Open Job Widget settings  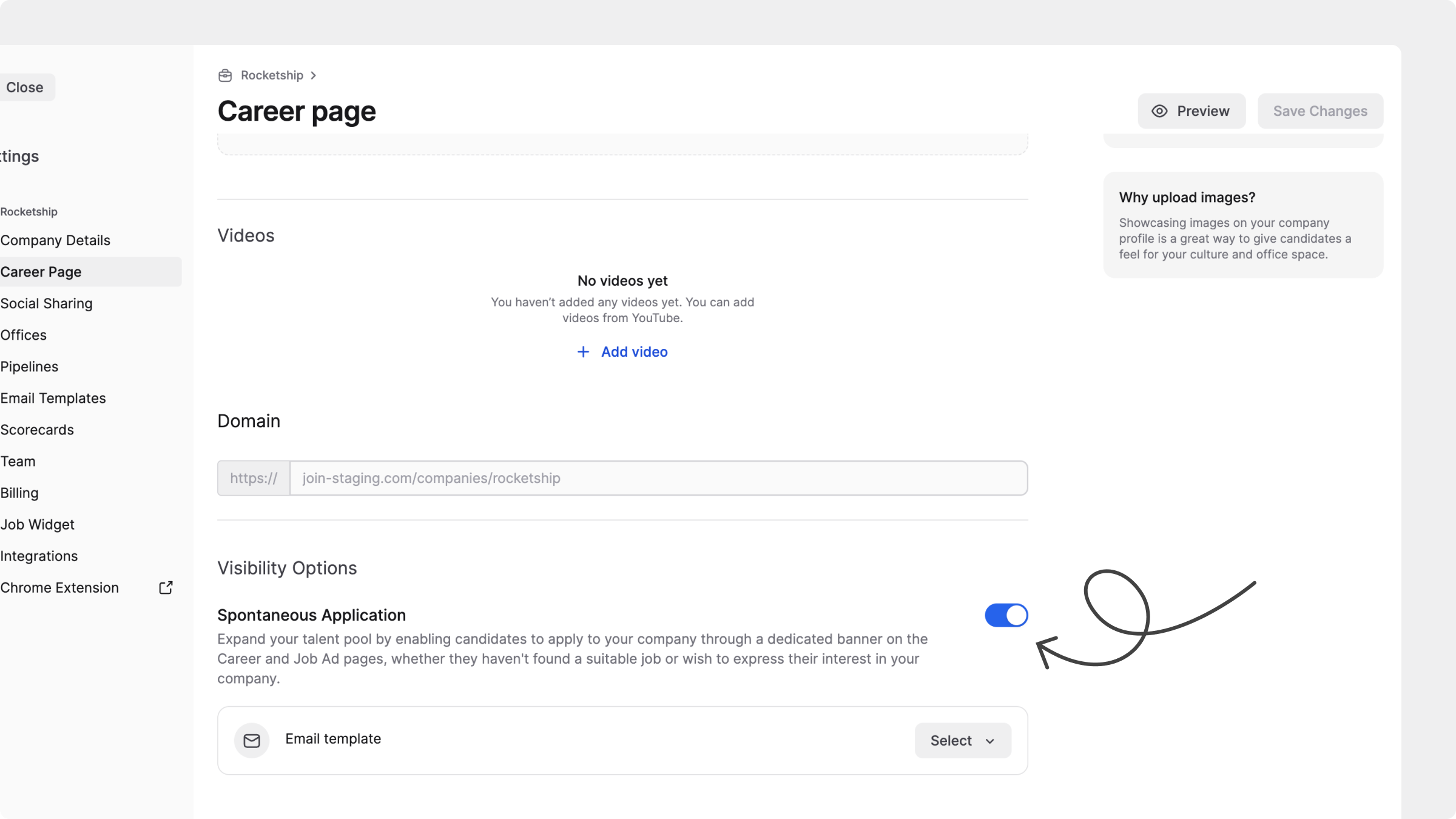[38, 524]
